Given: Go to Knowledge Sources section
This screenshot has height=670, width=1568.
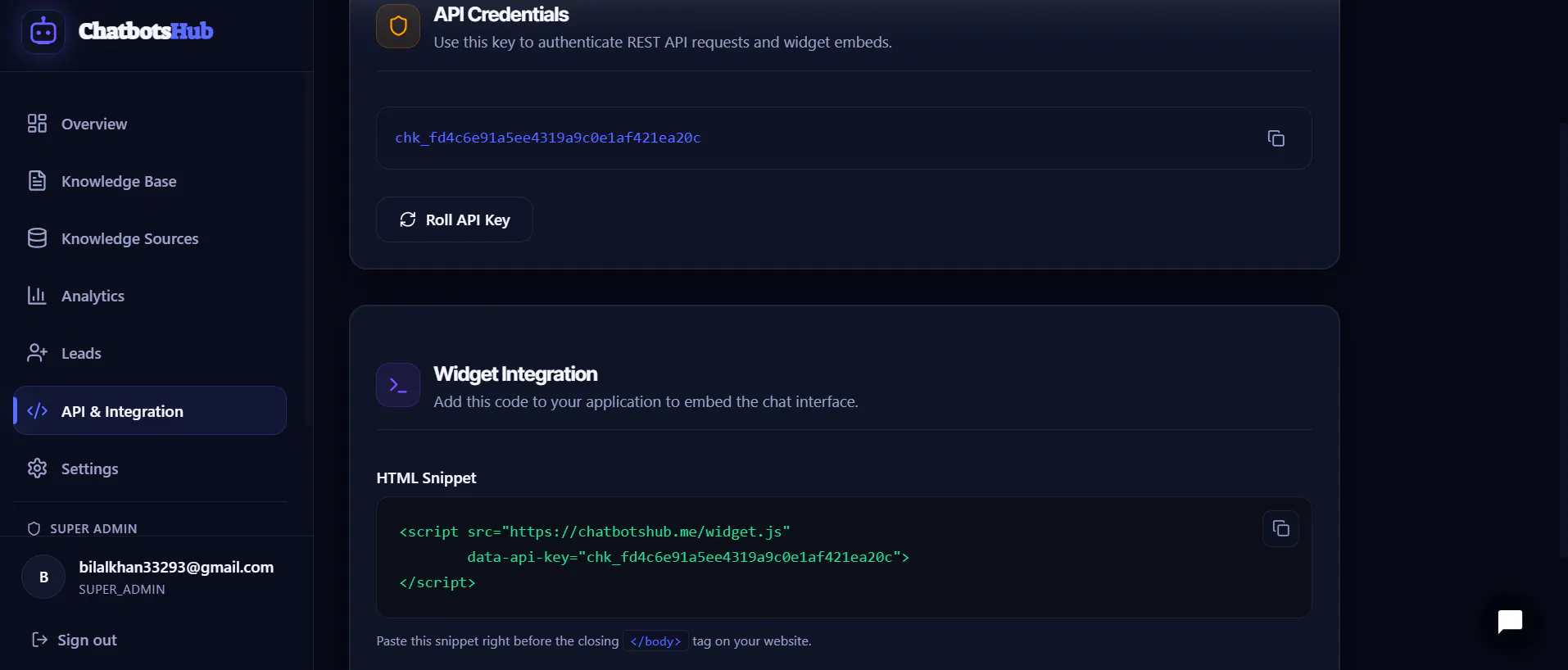Looking at the screenshot, I should [150, 238].
